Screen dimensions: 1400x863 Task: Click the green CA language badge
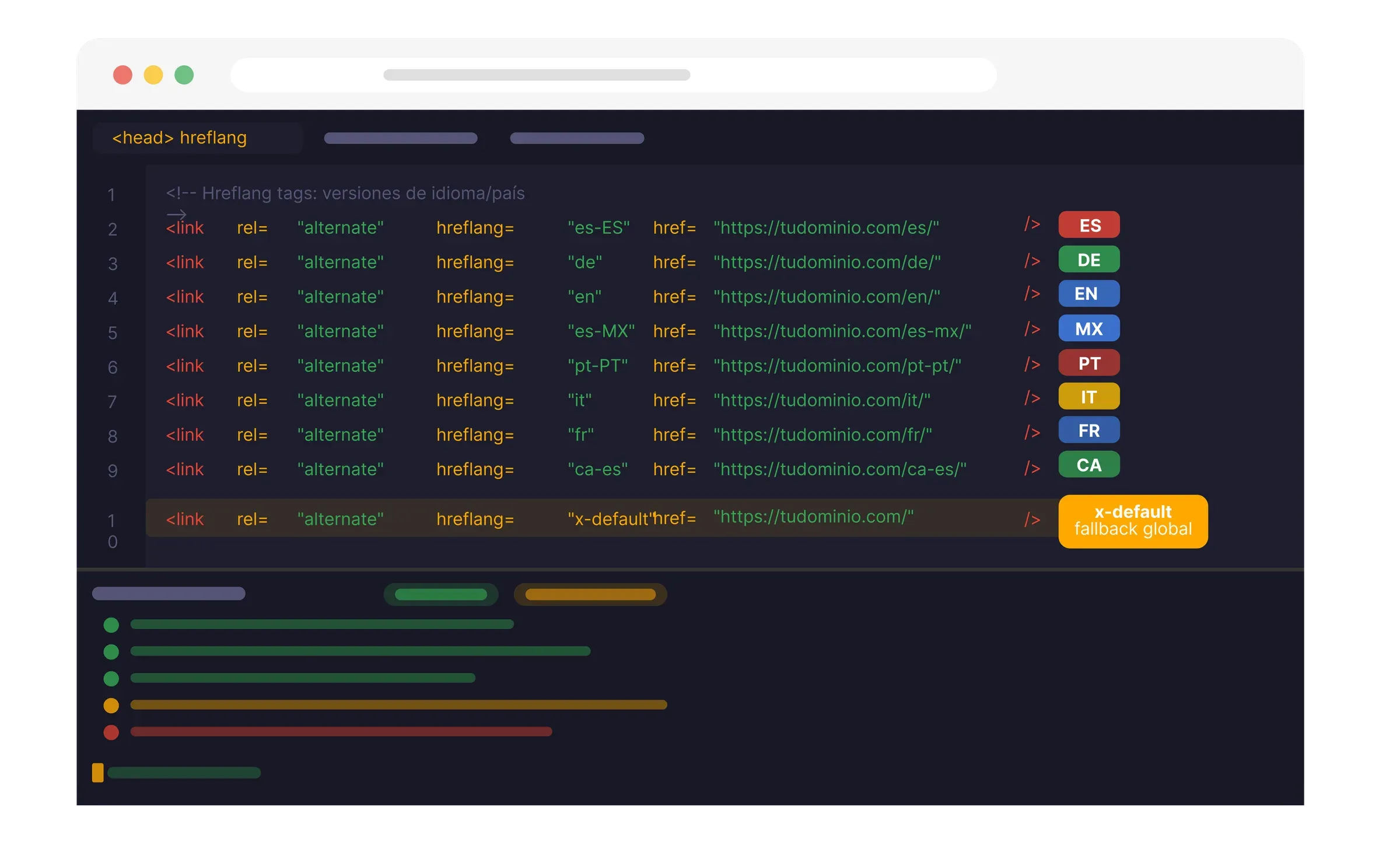1088,465
